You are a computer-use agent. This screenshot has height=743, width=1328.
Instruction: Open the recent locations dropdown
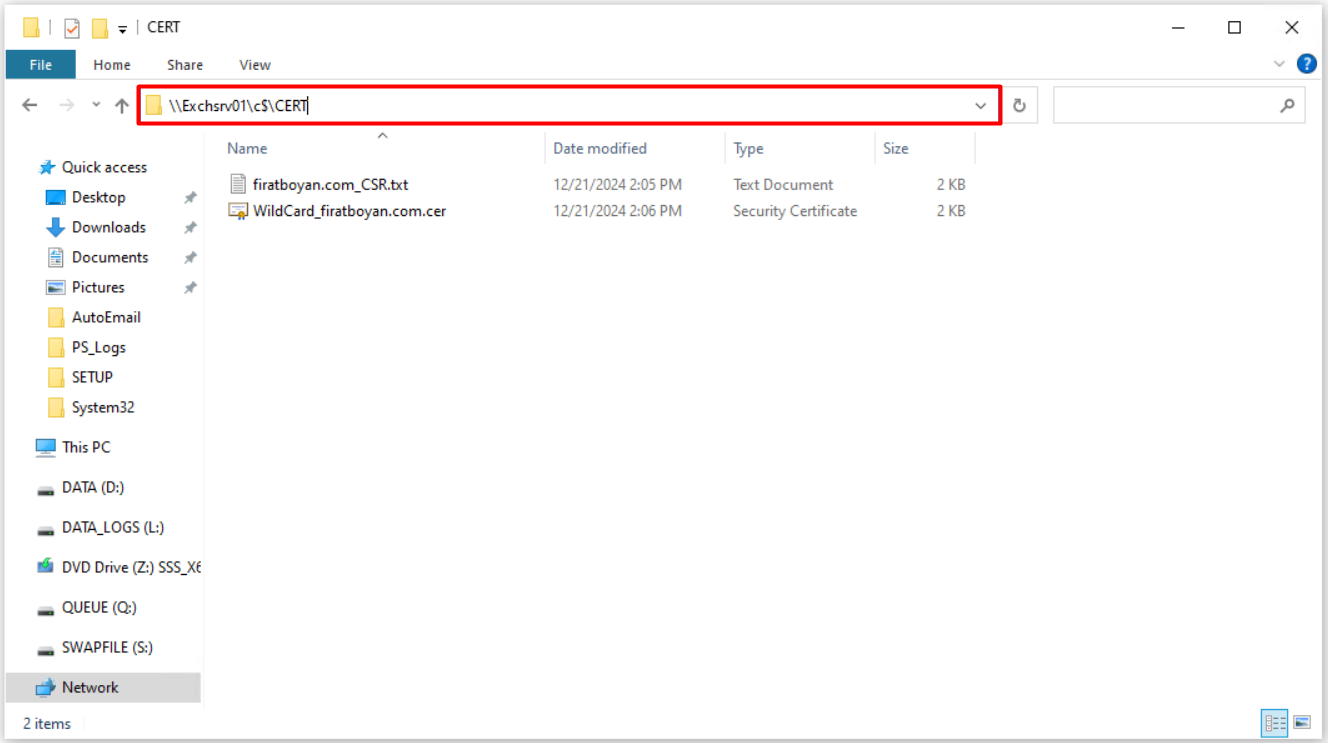[96, 105]
